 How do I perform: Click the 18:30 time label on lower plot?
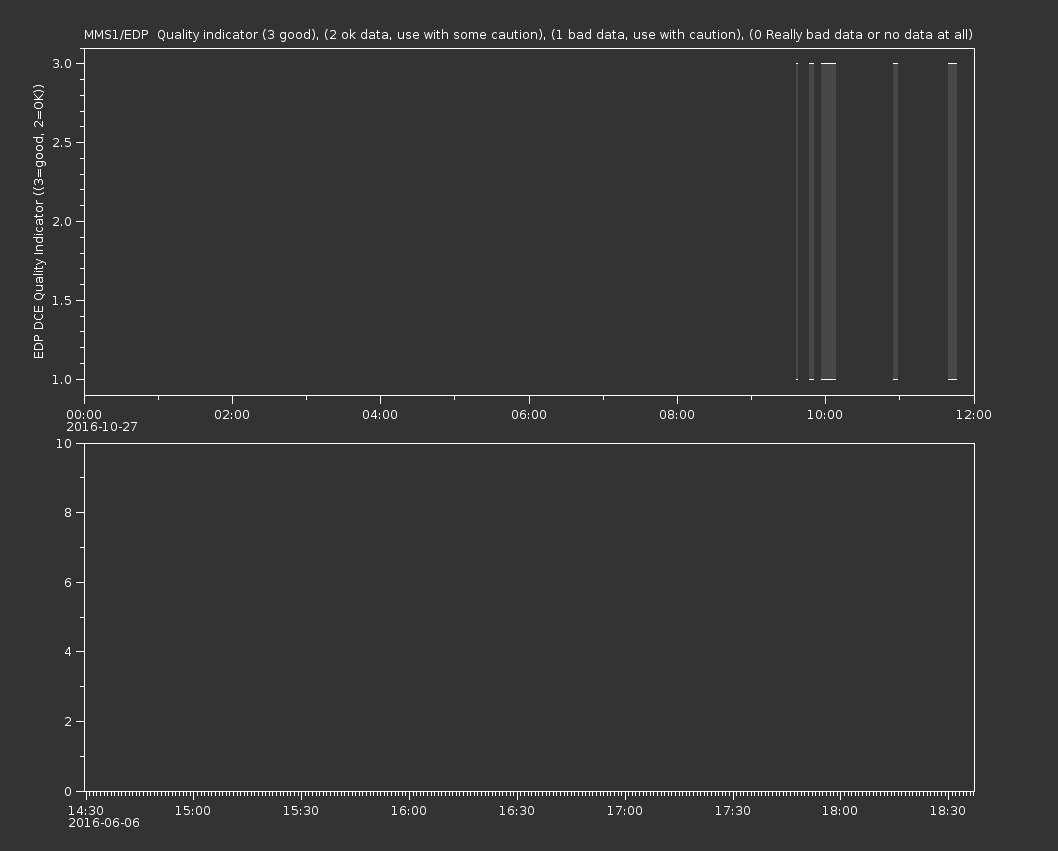[948, 811]
